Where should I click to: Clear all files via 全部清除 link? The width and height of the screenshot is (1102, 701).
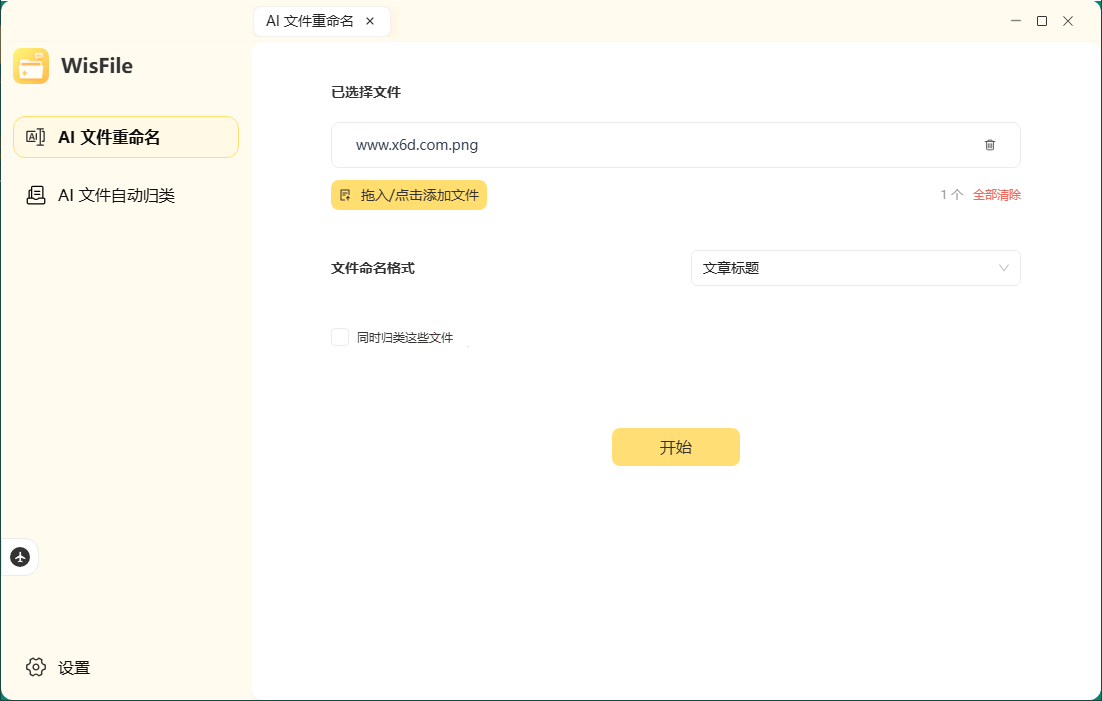coord(996,194)
